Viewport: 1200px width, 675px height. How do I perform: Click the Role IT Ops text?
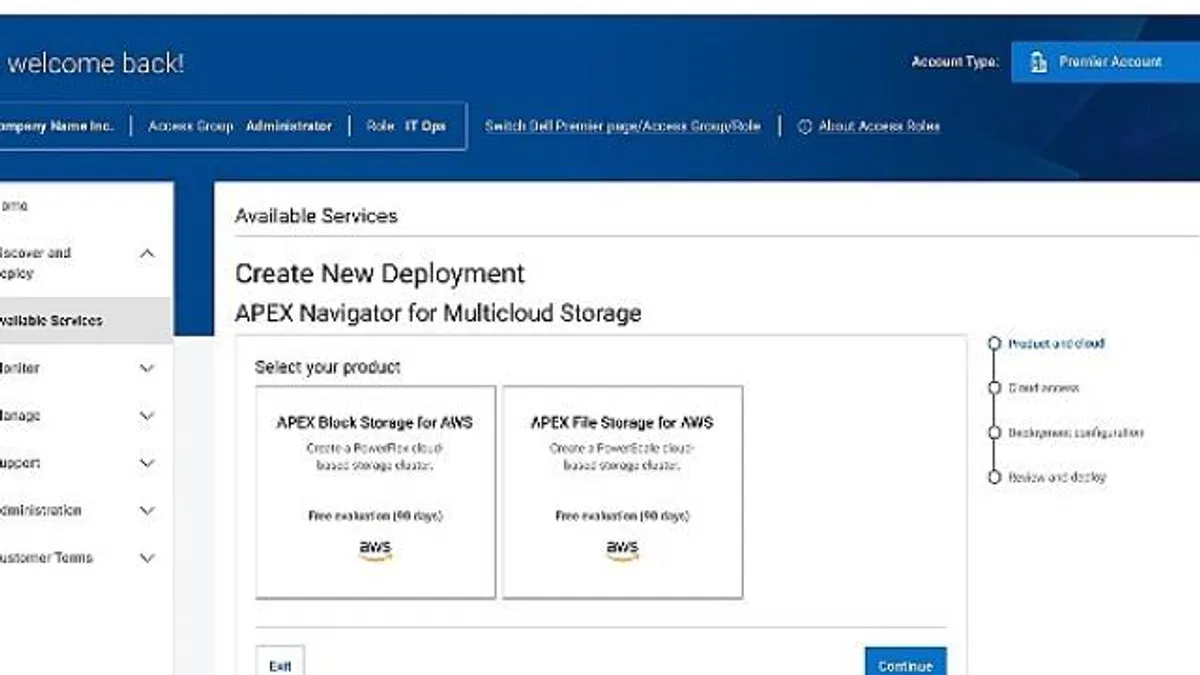point(406,127)
